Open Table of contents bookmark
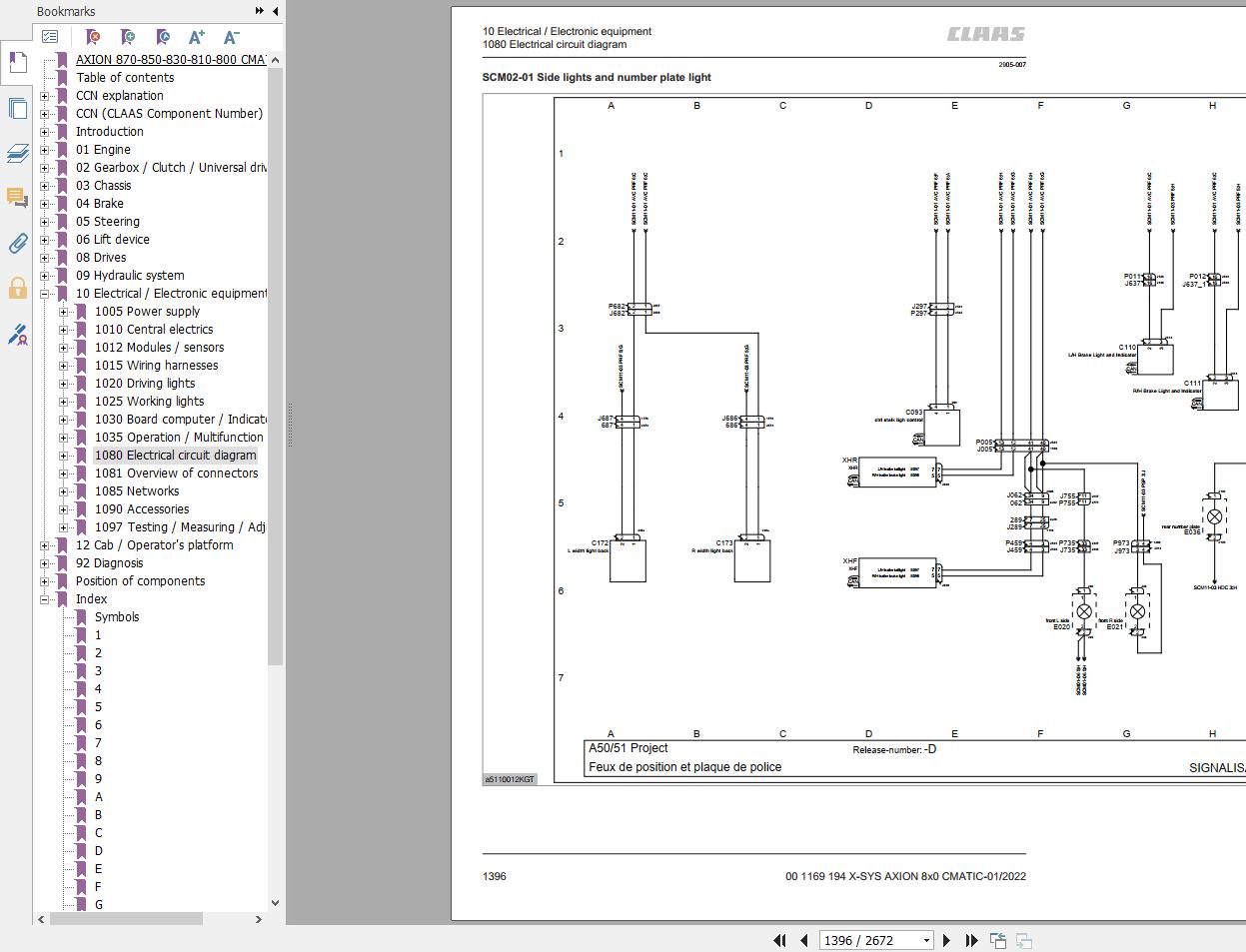1246x952 pixels. coord(125,78)
